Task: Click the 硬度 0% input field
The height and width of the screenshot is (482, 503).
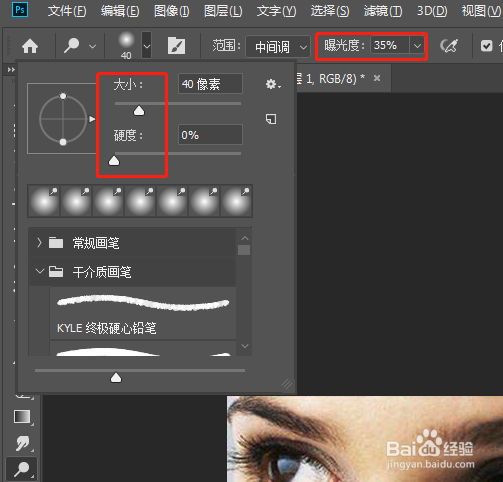Action: pyautogui.click(x=210, y=135)
